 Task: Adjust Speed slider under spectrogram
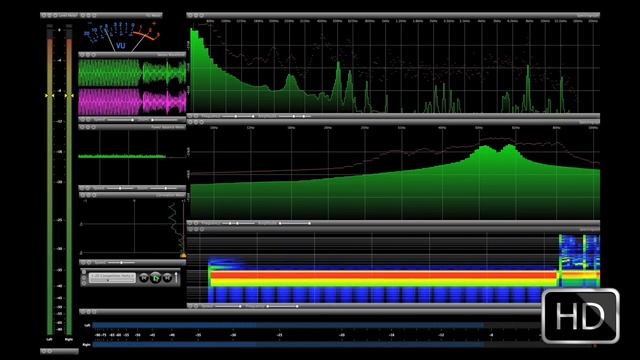[228, 306]
